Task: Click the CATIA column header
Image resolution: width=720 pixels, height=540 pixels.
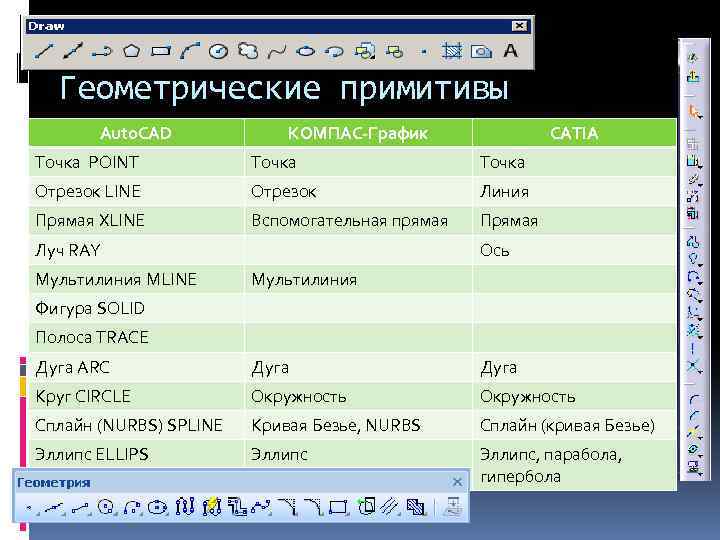Action: click(x=574, y=133)
